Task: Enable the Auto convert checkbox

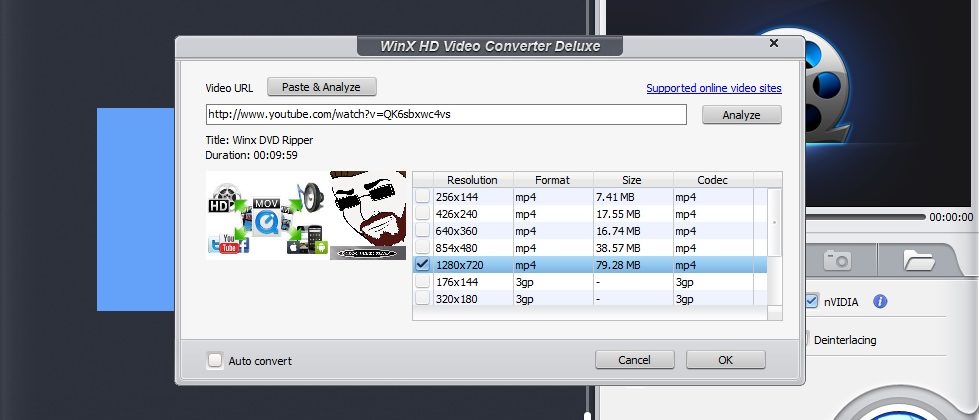Action: (214, 360)
